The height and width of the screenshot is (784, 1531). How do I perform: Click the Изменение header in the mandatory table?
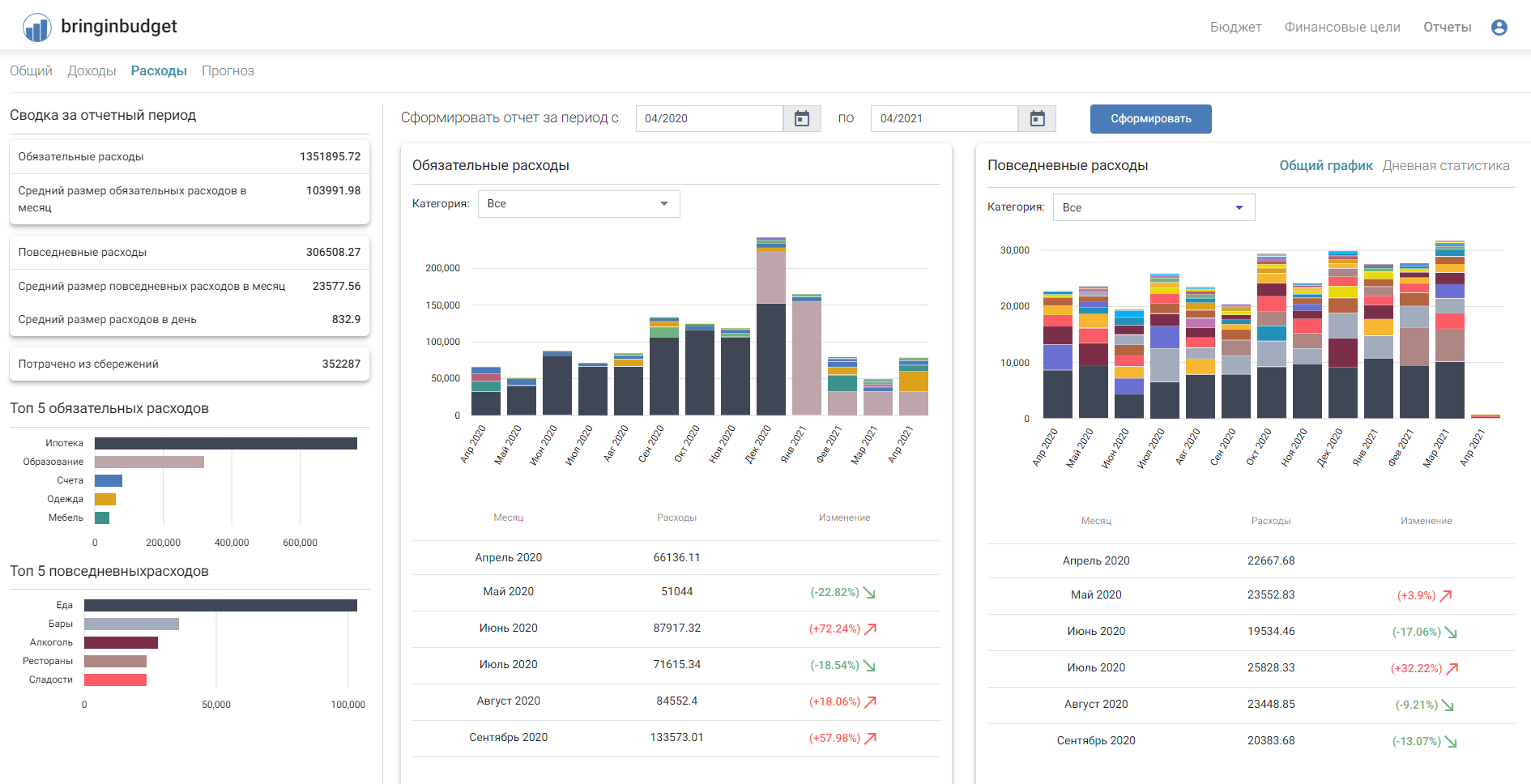coord(844,518)
